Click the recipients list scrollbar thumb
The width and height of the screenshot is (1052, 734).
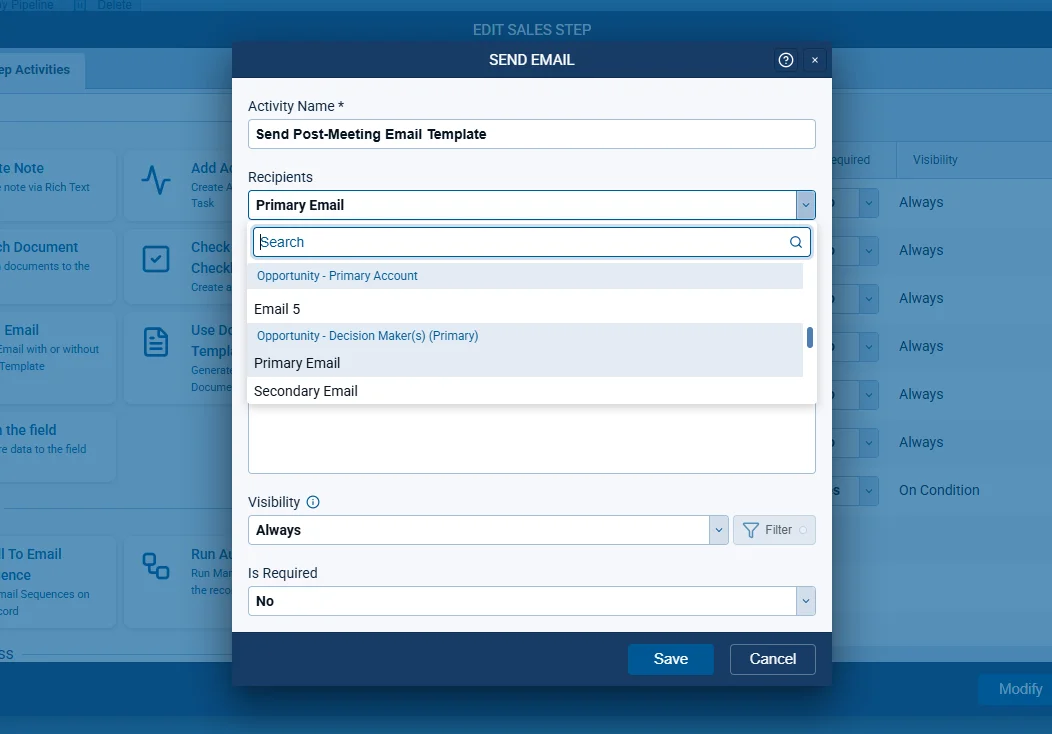tap(810, 337)
